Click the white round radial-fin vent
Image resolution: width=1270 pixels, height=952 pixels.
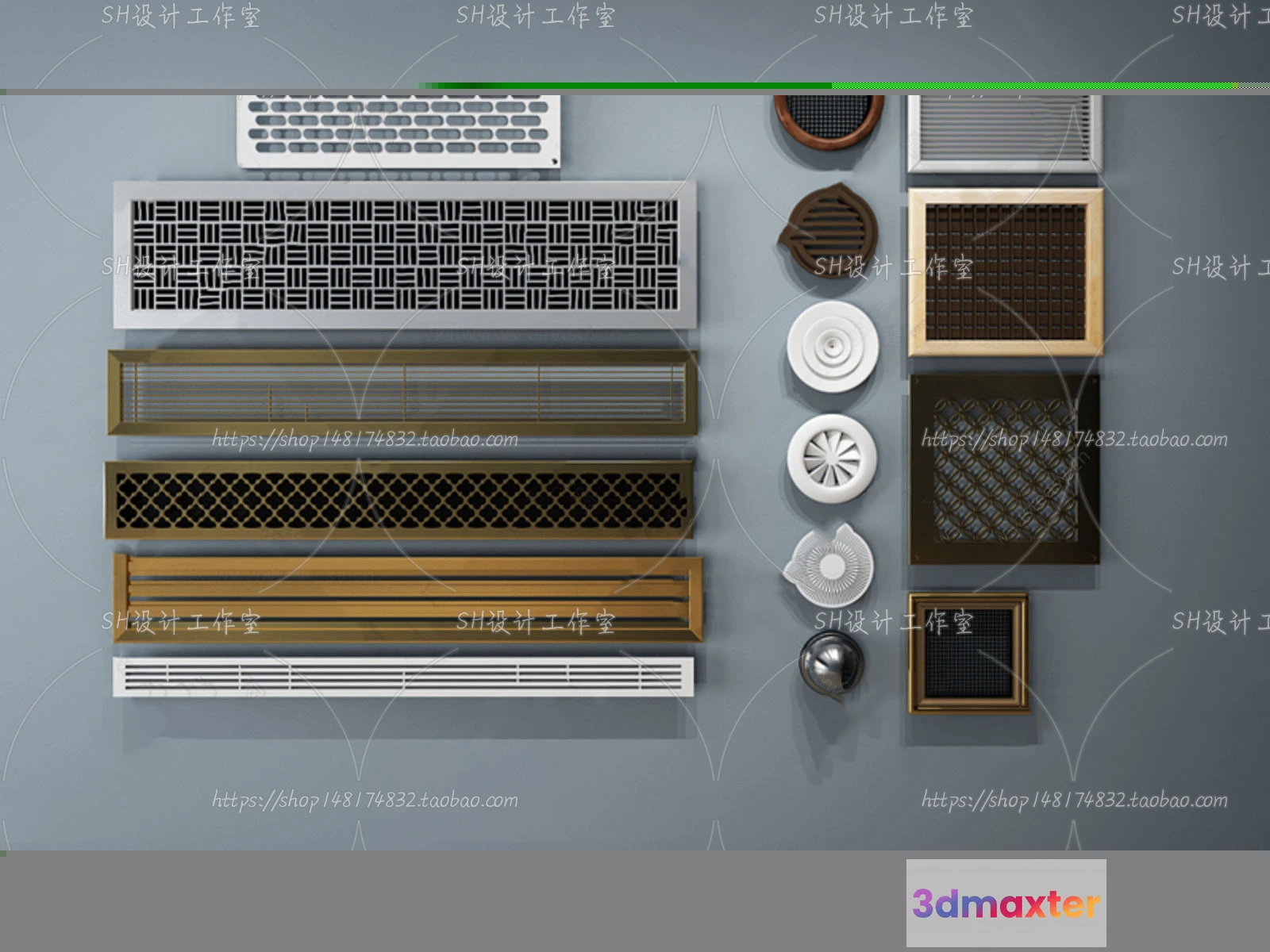pyautogui.click(x=829, y=565)
